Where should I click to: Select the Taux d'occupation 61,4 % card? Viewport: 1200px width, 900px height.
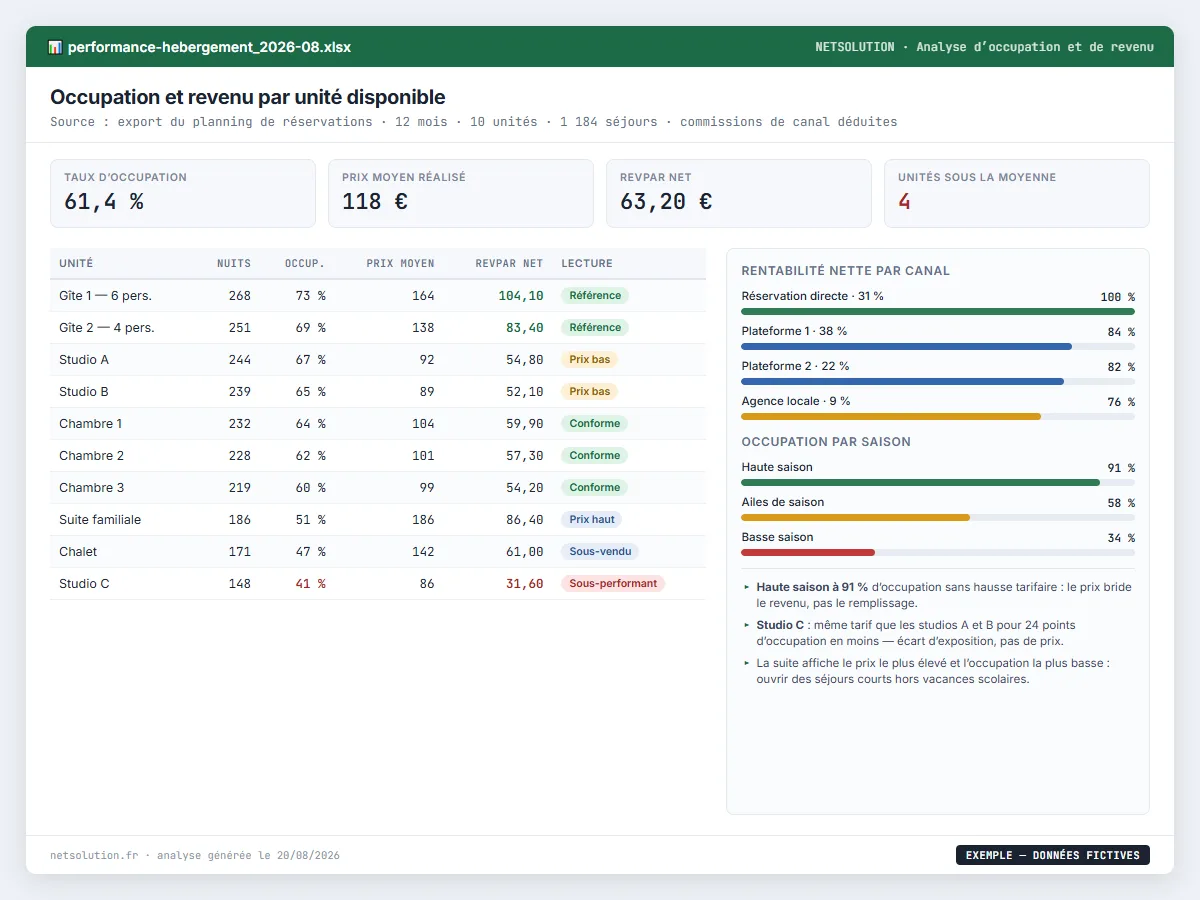[183, 194]
